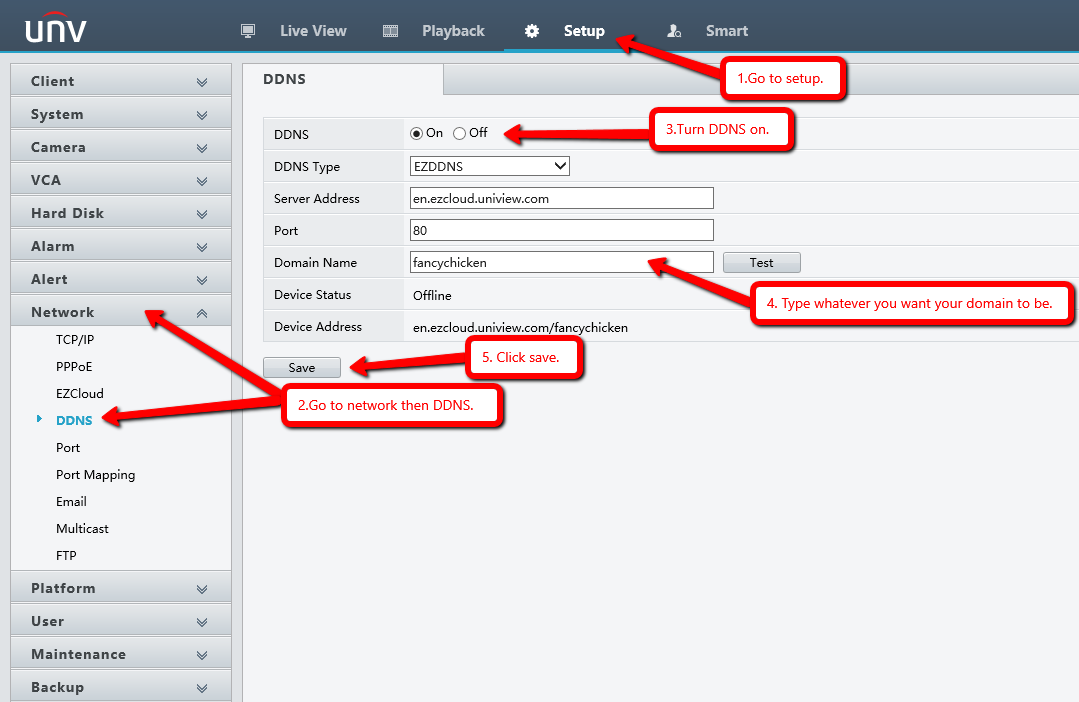Open the DDNS Type dropdown
Image resolution: width=1079 pixels, height=702 pixels.
[x=490, y=166]
